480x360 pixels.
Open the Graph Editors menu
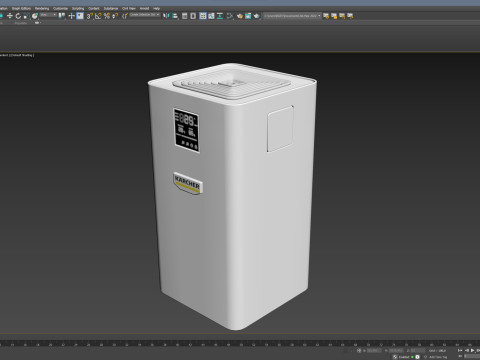click(x=21, y=8)
